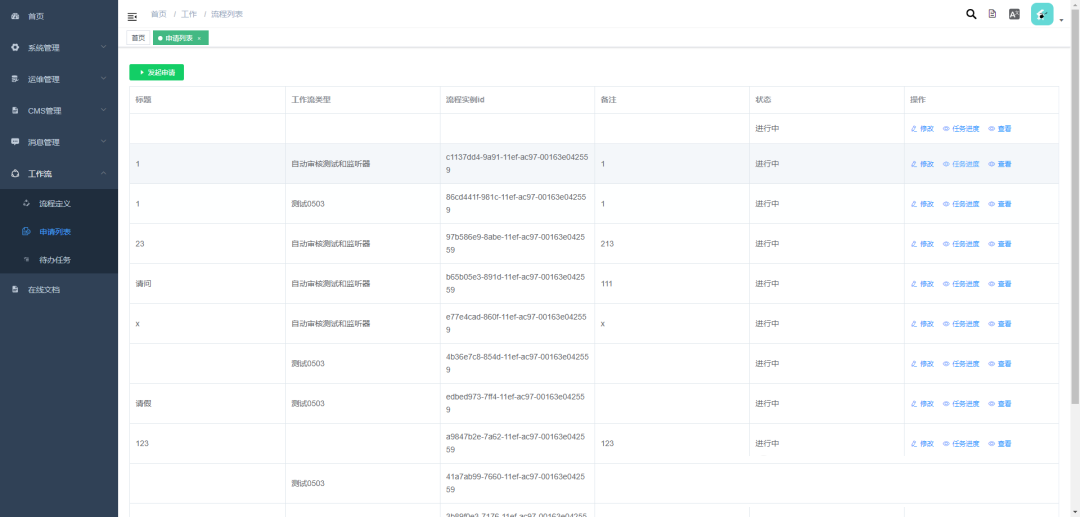This screenshot has width=1080, height=517.
Task: Toggle the sidebar collapse hamburger icon
Action: click(x=132, y=16)
